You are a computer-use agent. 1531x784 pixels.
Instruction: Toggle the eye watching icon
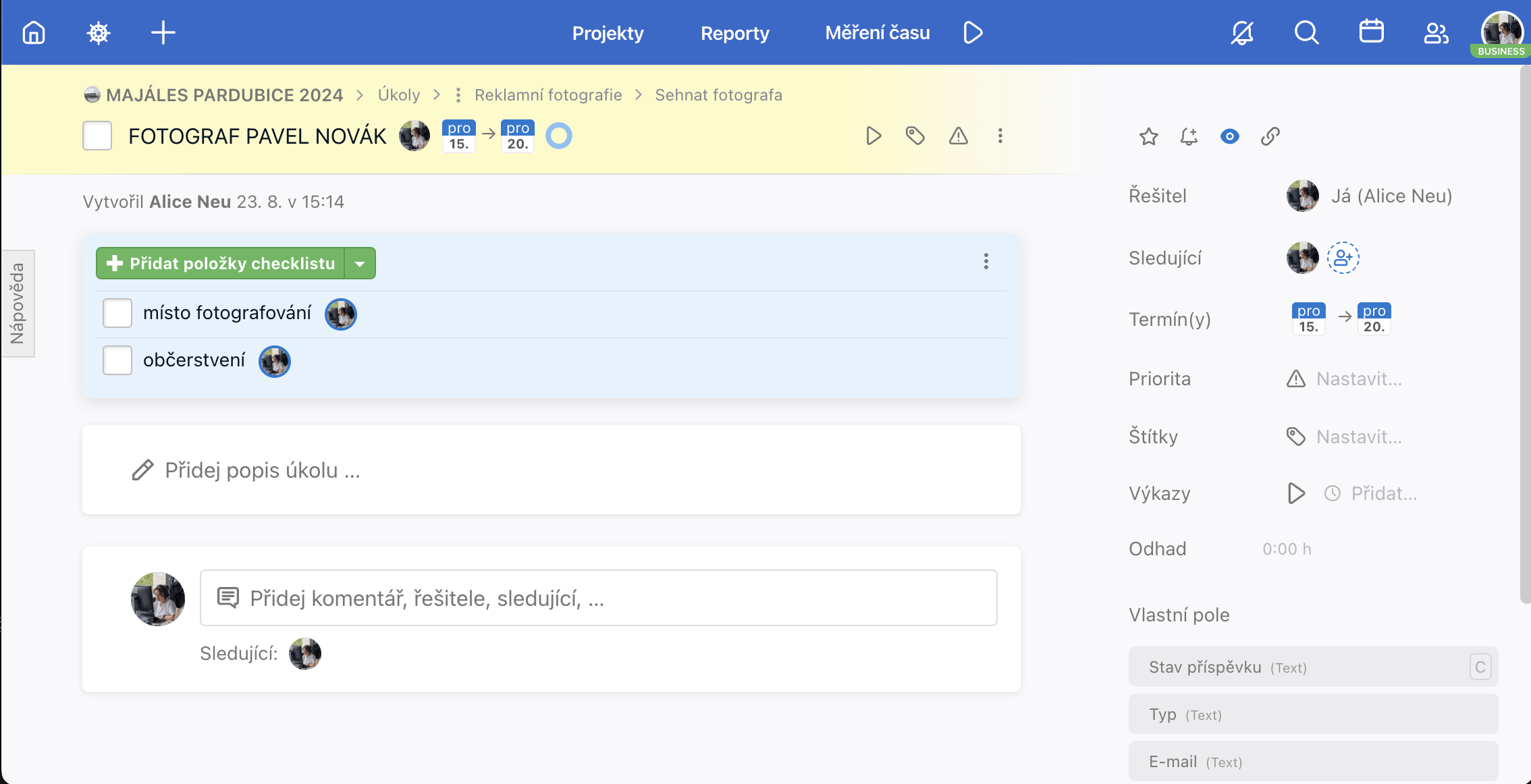point(1230,136)
